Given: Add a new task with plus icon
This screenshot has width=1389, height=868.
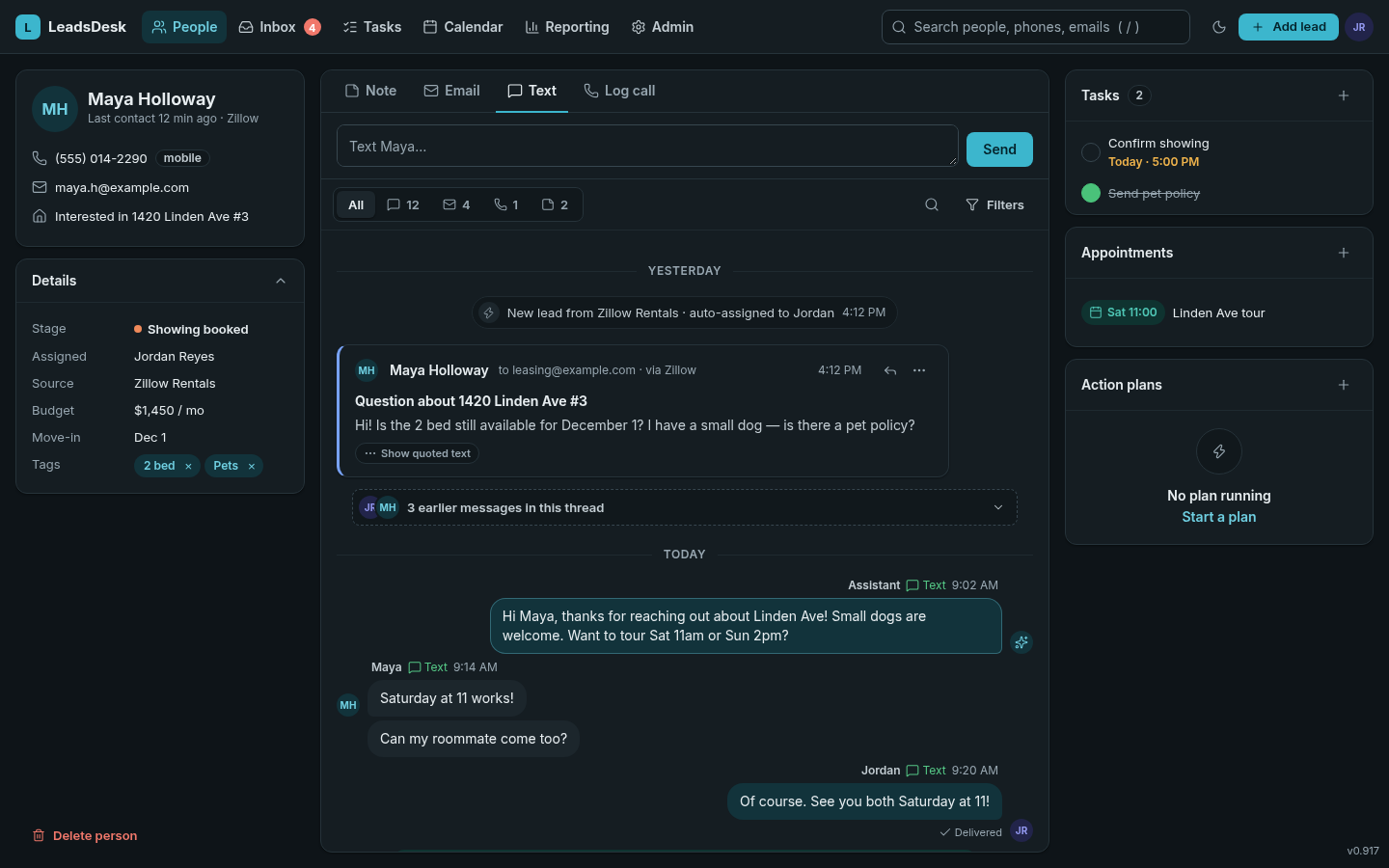Looking at the screenshot, I should coord(1344,95).
